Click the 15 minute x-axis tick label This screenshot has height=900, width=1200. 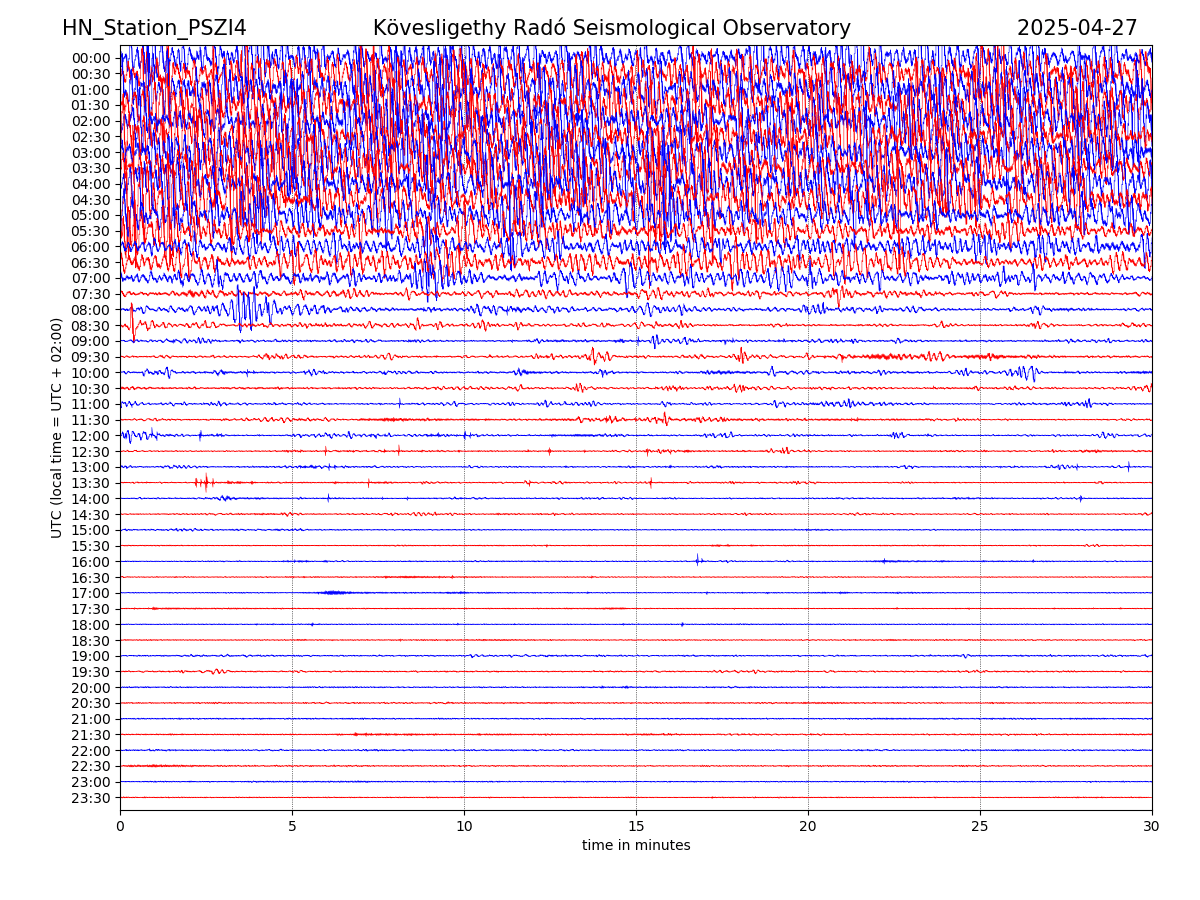tap(636, 827)
